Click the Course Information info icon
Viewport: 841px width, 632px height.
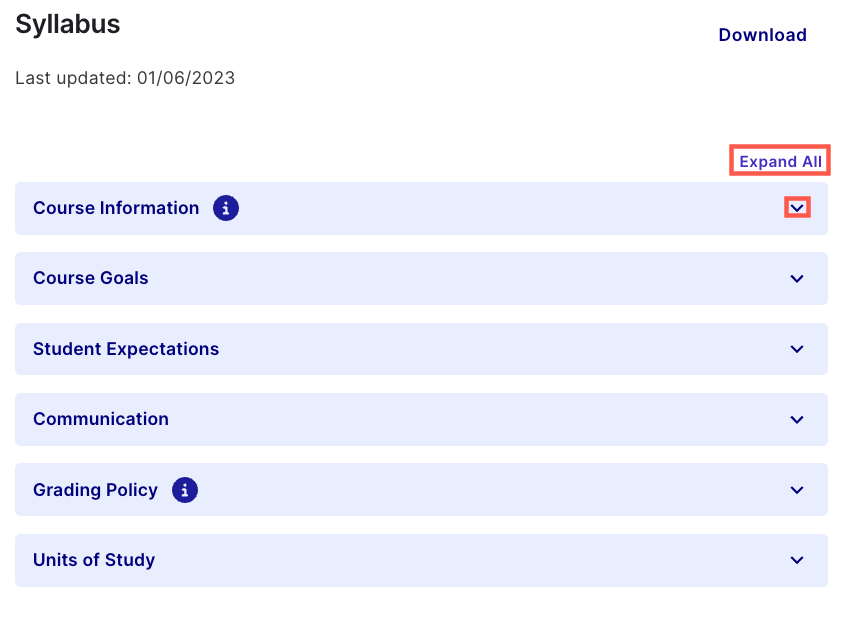(225, 208)
